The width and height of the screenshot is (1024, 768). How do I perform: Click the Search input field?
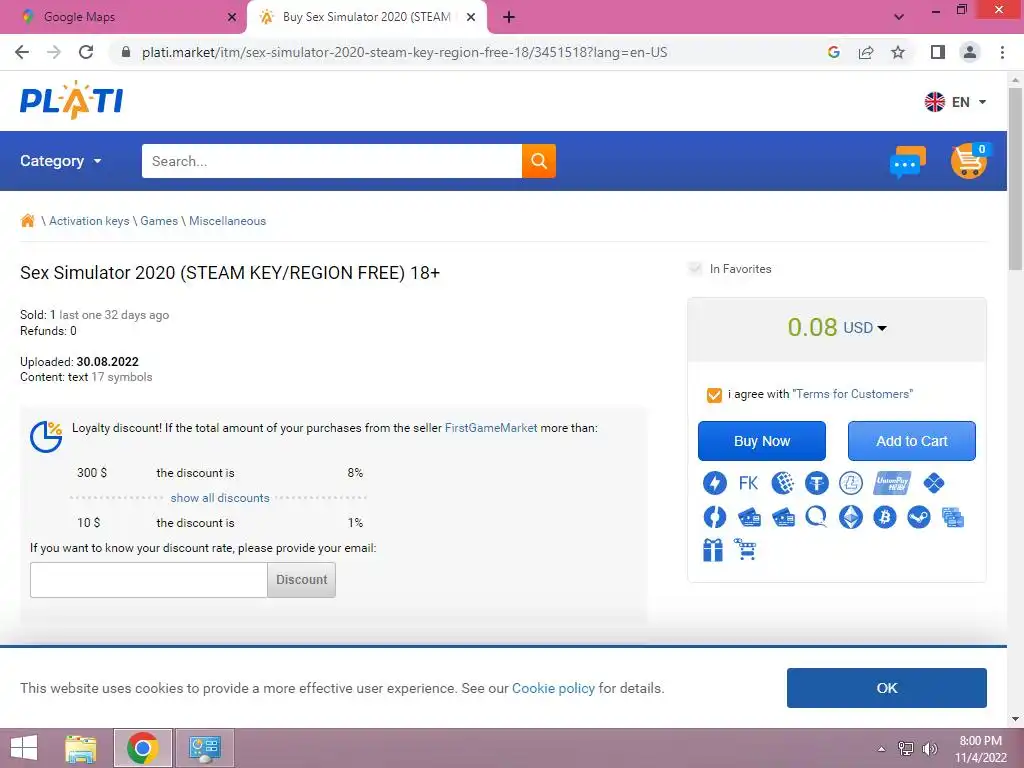[x=332, y=161]
